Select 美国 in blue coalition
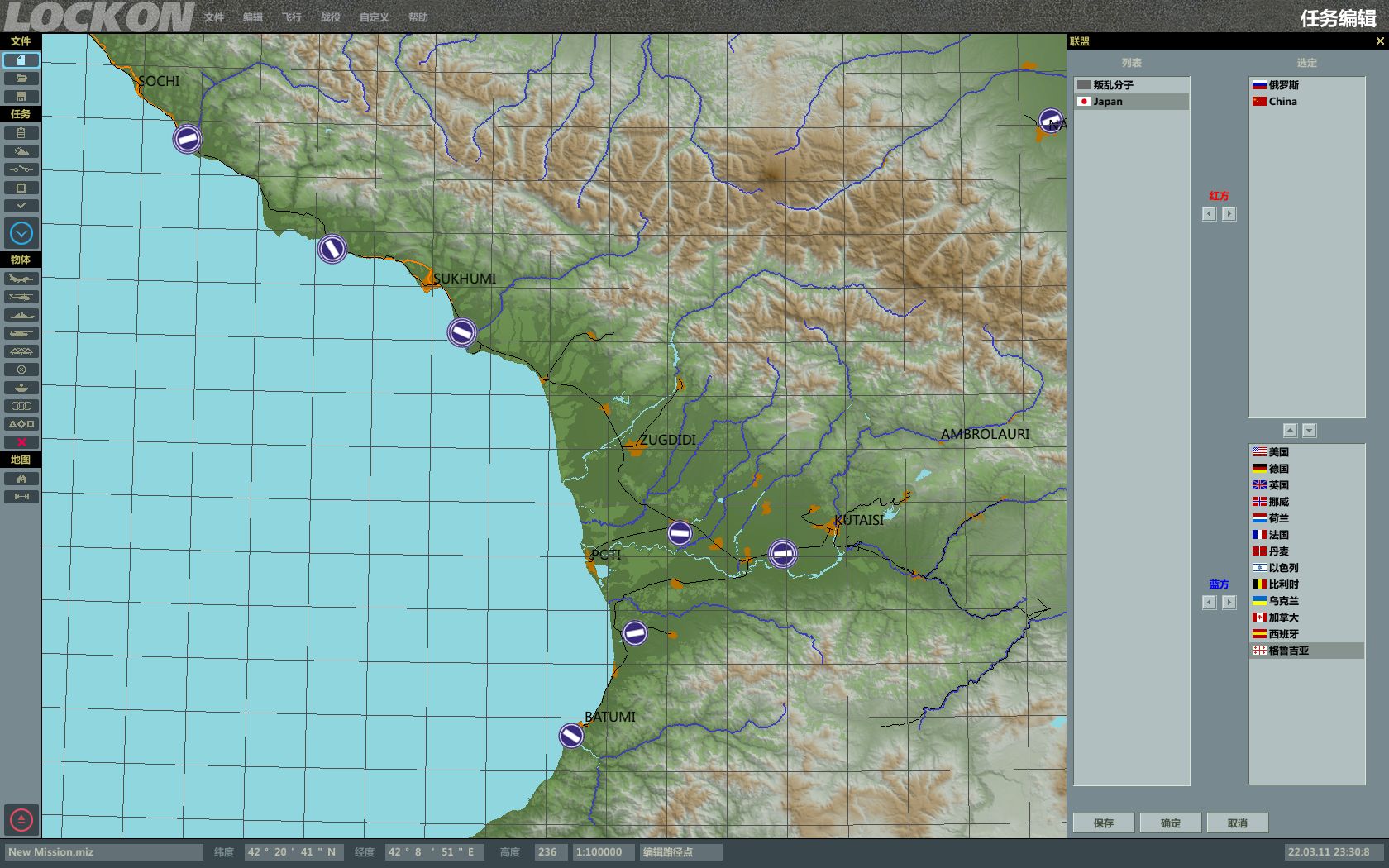This screenshot has width=1389, height=868. click(x=1307, y=452)
